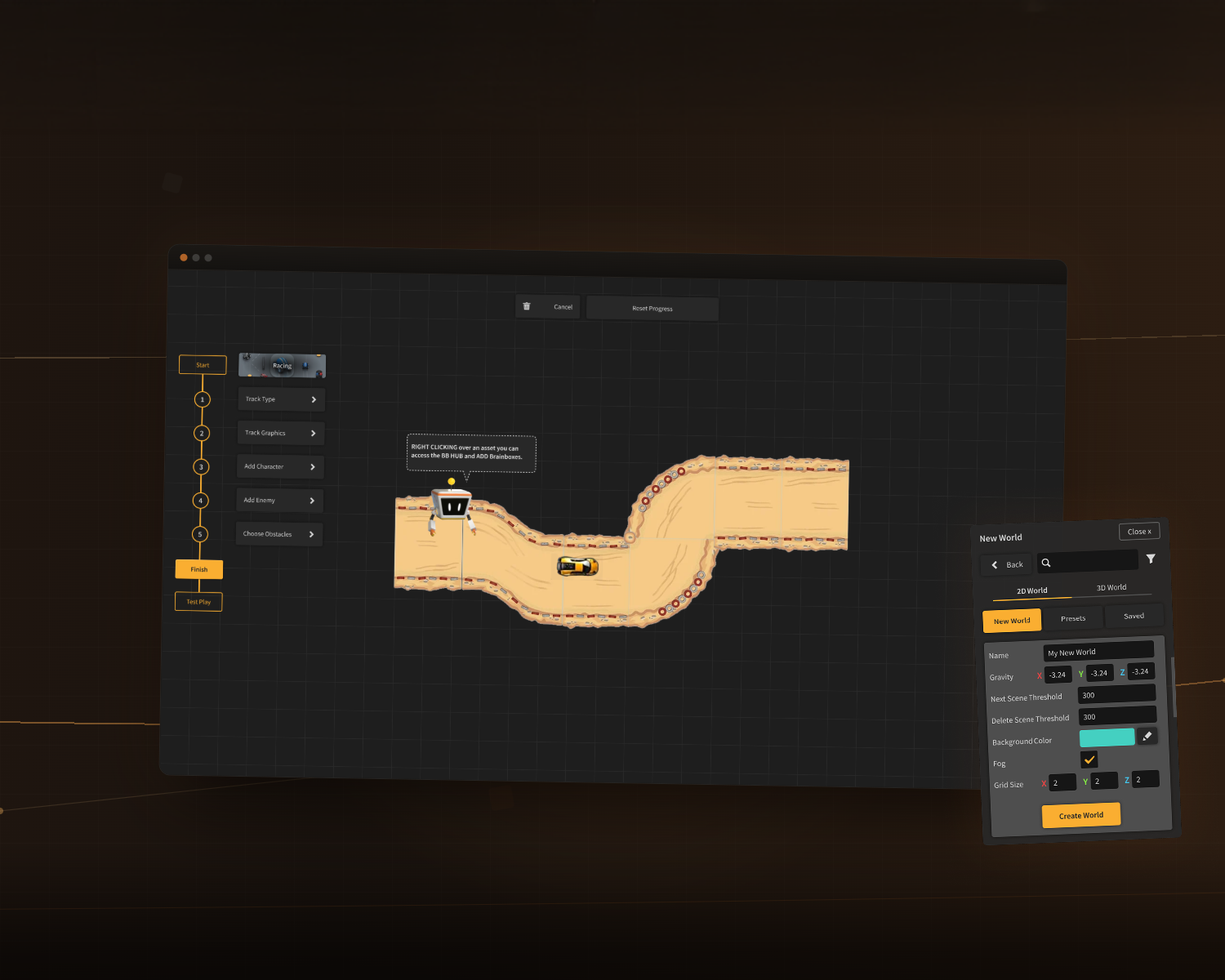The image size is (1225, 980).
Task: Click the Delete Scene Threshold field
Action: pyautogui.click(x=1117, y=716)
